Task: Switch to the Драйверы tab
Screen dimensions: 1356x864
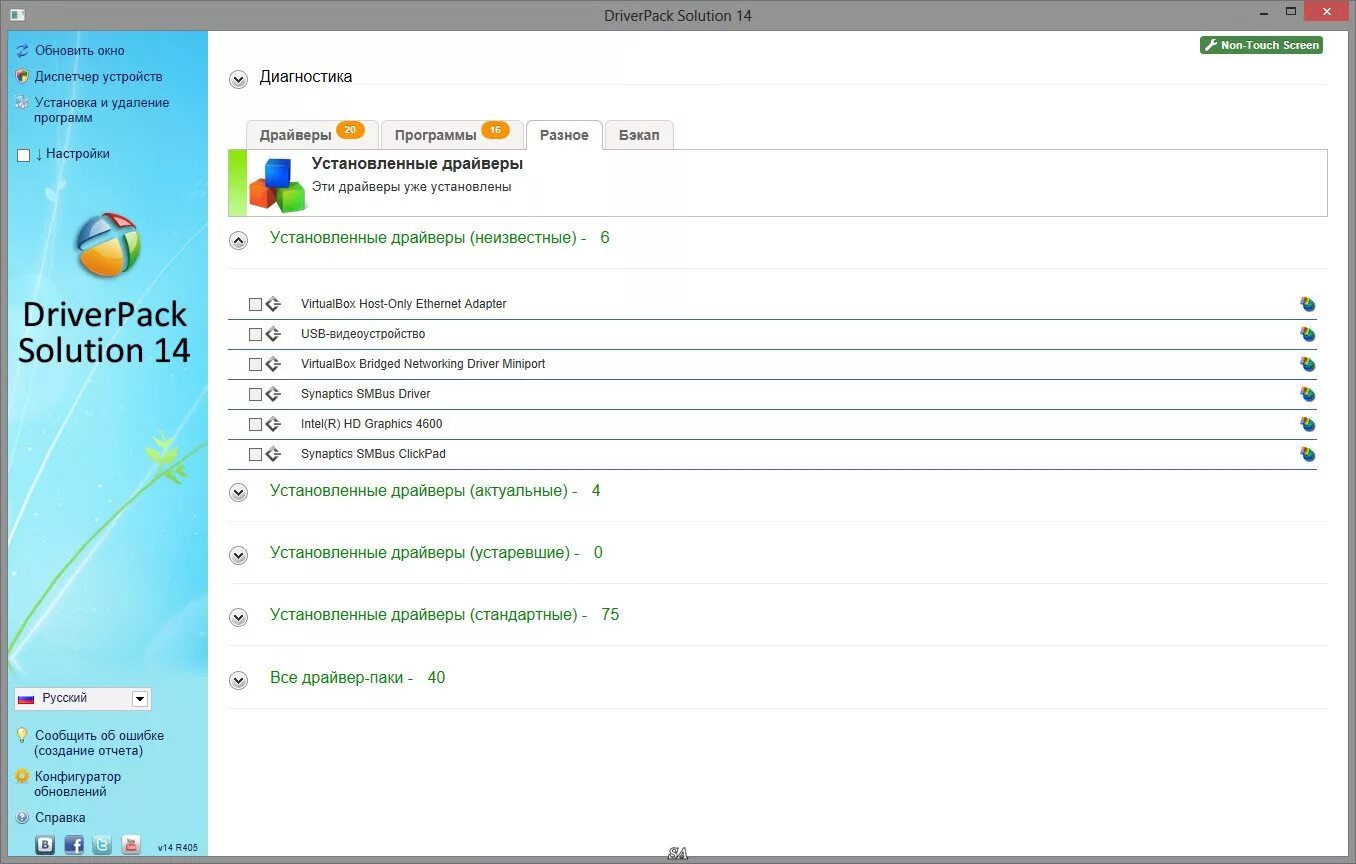Action: coord(312,135)
